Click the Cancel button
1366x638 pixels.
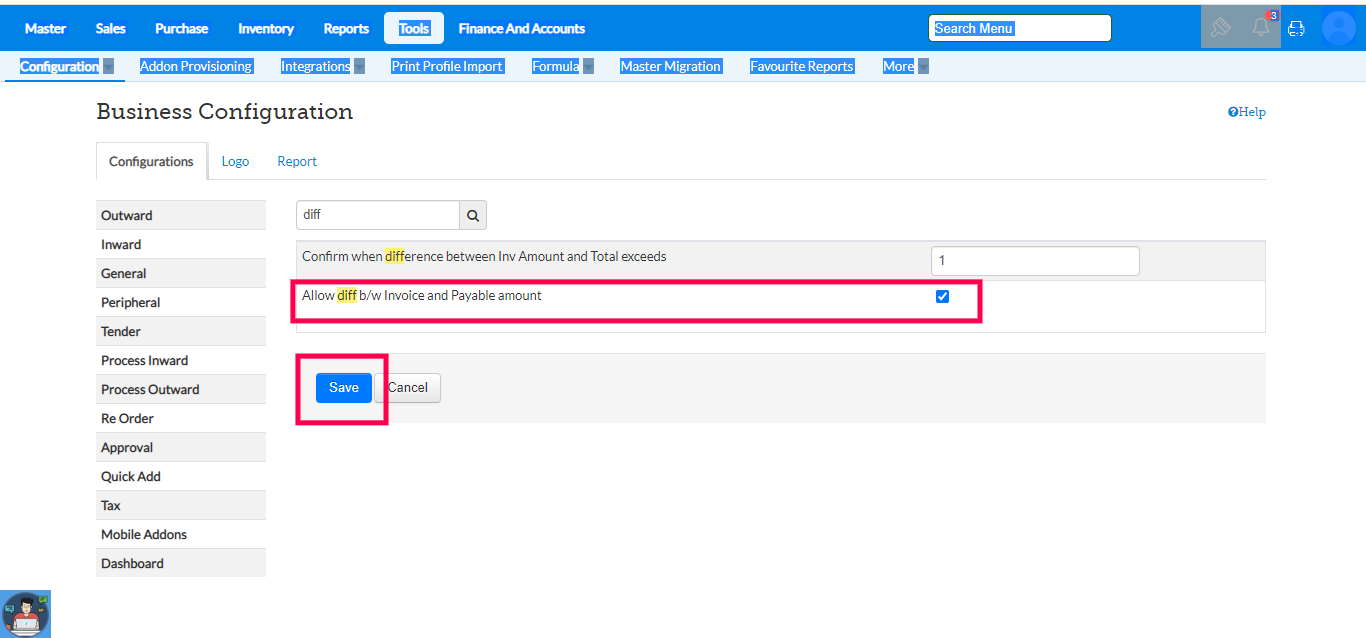point(408,388)
